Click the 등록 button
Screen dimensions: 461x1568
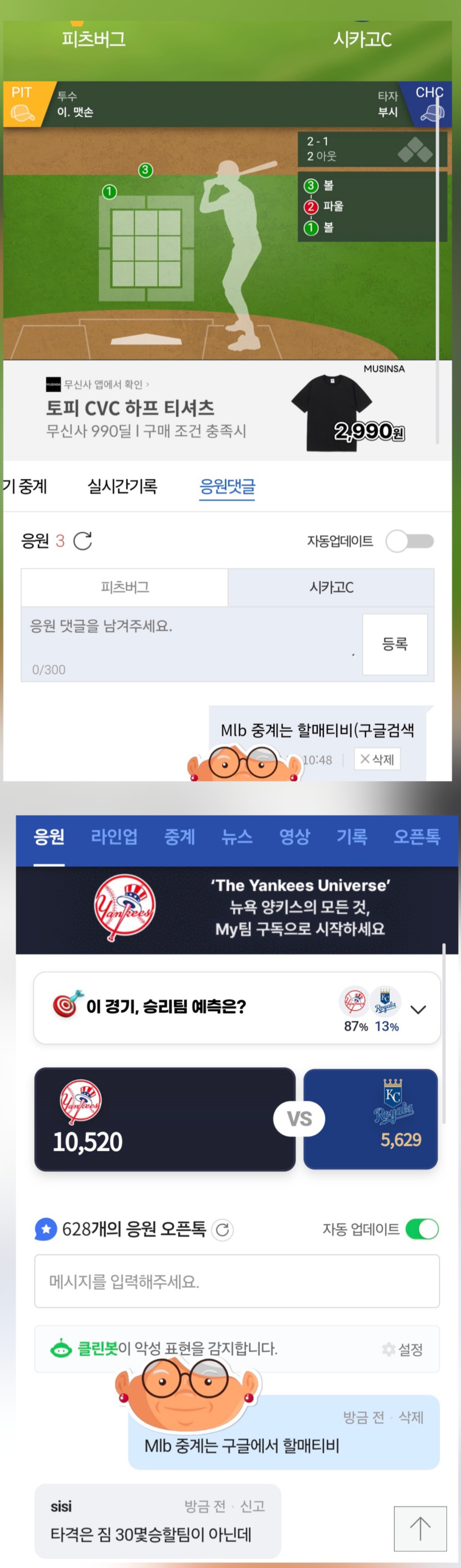[x=395, y=644]
